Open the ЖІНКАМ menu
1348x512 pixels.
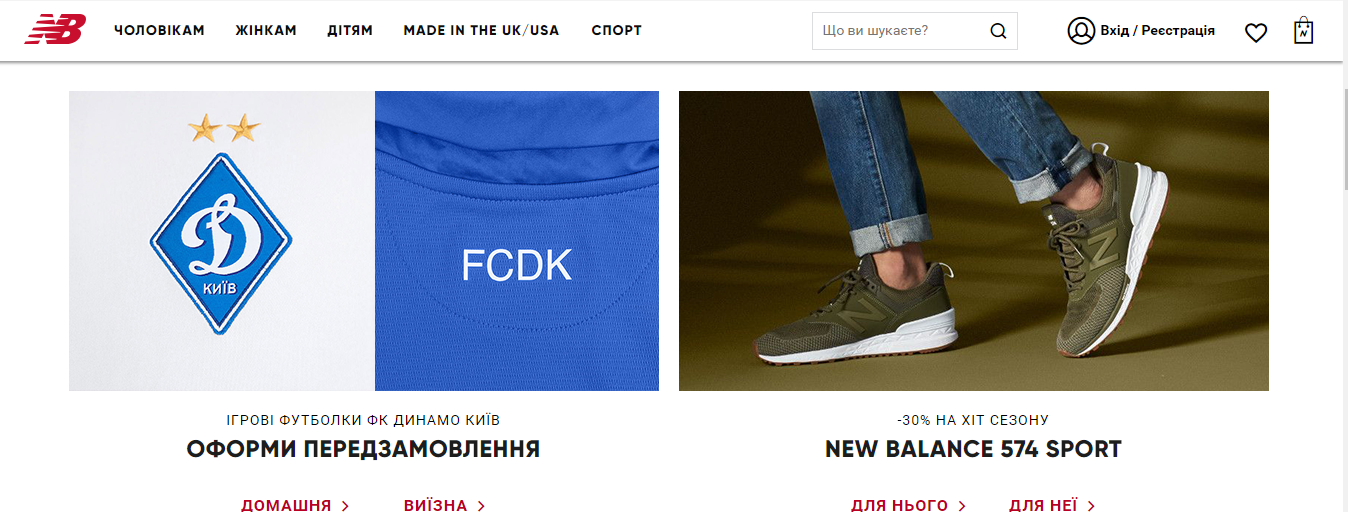pos(266,30)
